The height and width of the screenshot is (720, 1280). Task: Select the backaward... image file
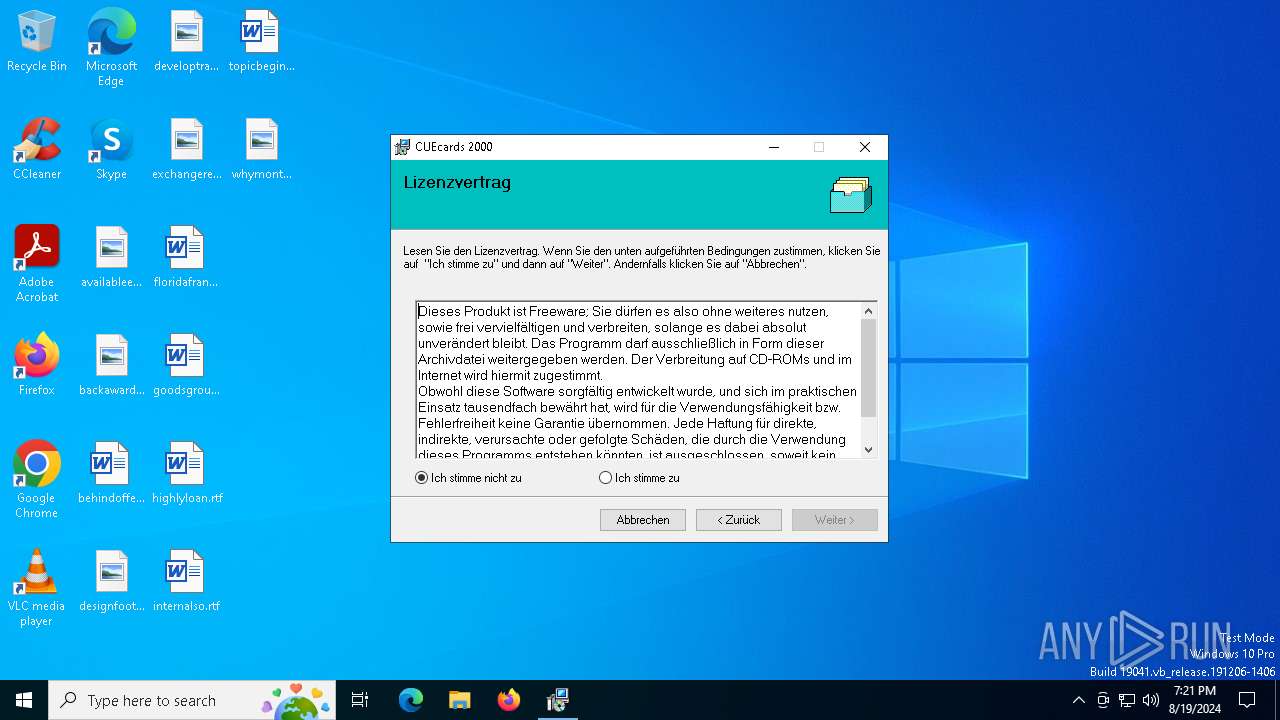pyautogui.click(x=111, y=366)
